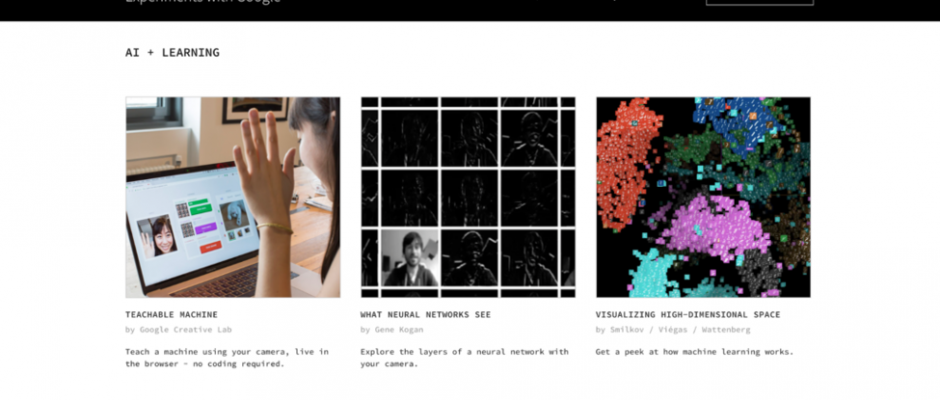Open the What Neural Networks See grid thumbnail
Screen dimensions: 940x400
[x=468, y=197]
